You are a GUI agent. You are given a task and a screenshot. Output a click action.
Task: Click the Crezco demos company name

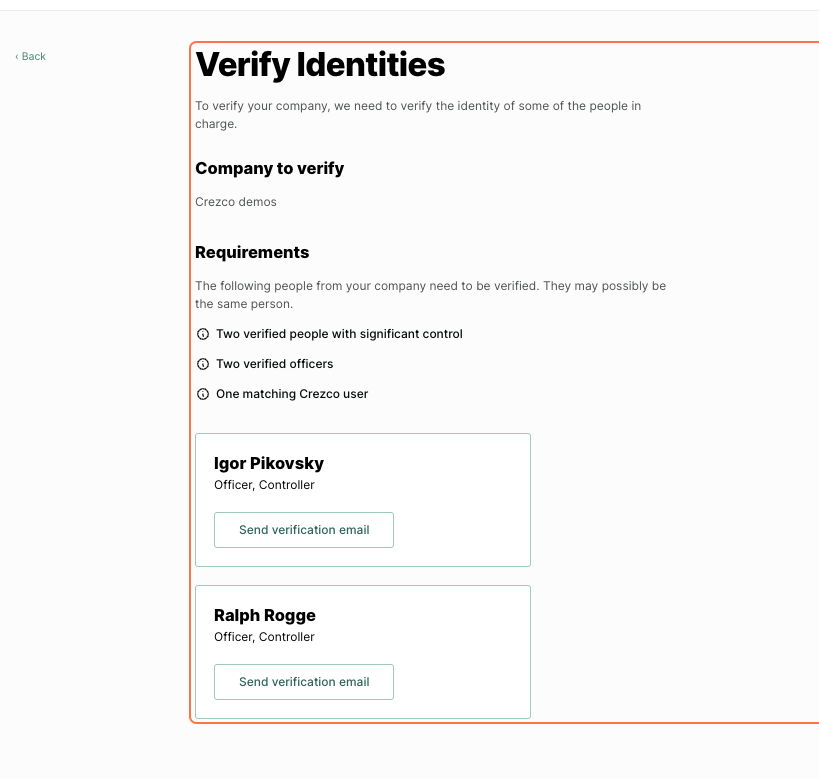tap(236, 202)
